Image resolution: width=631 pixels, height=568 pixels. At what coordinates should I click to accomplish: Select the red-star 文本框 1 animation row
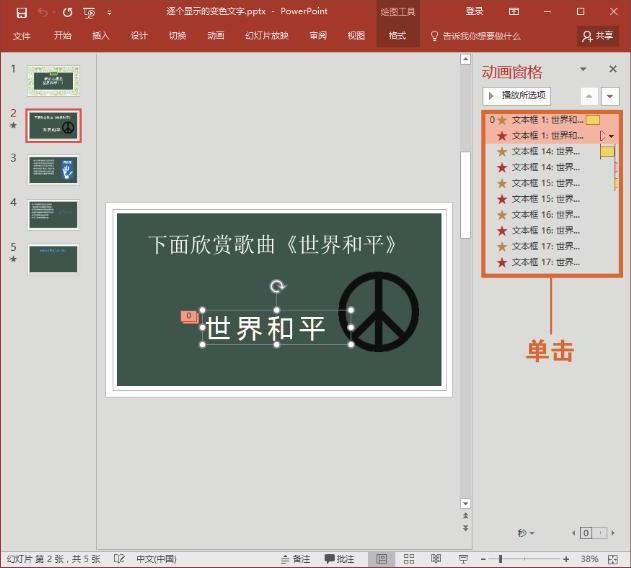551,136
